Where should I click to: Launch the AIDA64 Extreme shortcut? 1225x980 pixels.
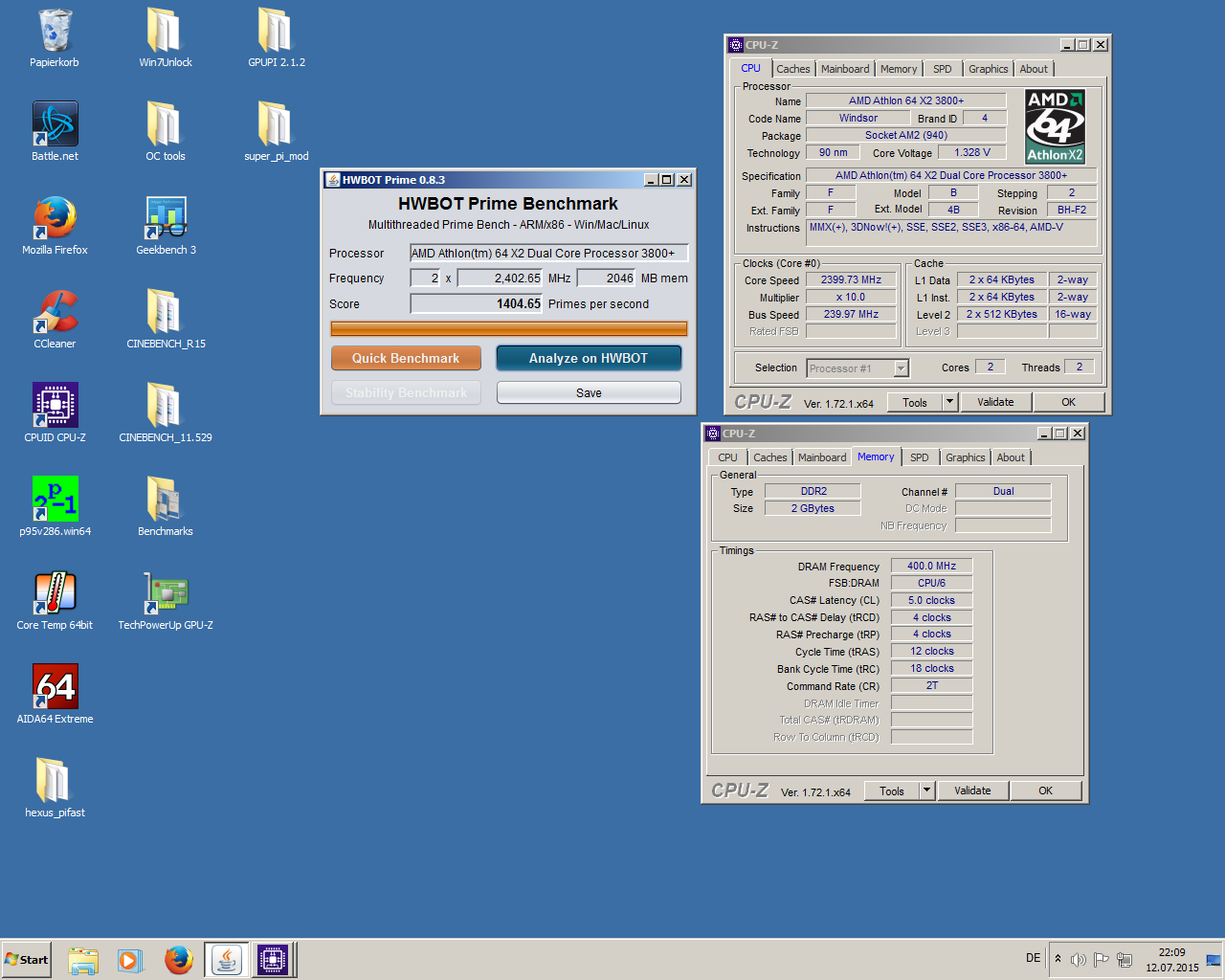tap(55, 695)
